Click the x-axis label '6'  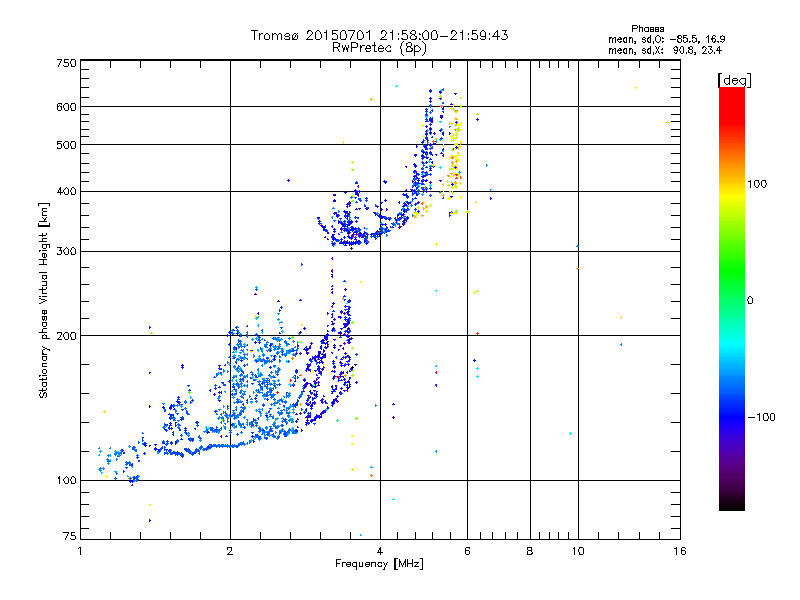coord(467,551)
